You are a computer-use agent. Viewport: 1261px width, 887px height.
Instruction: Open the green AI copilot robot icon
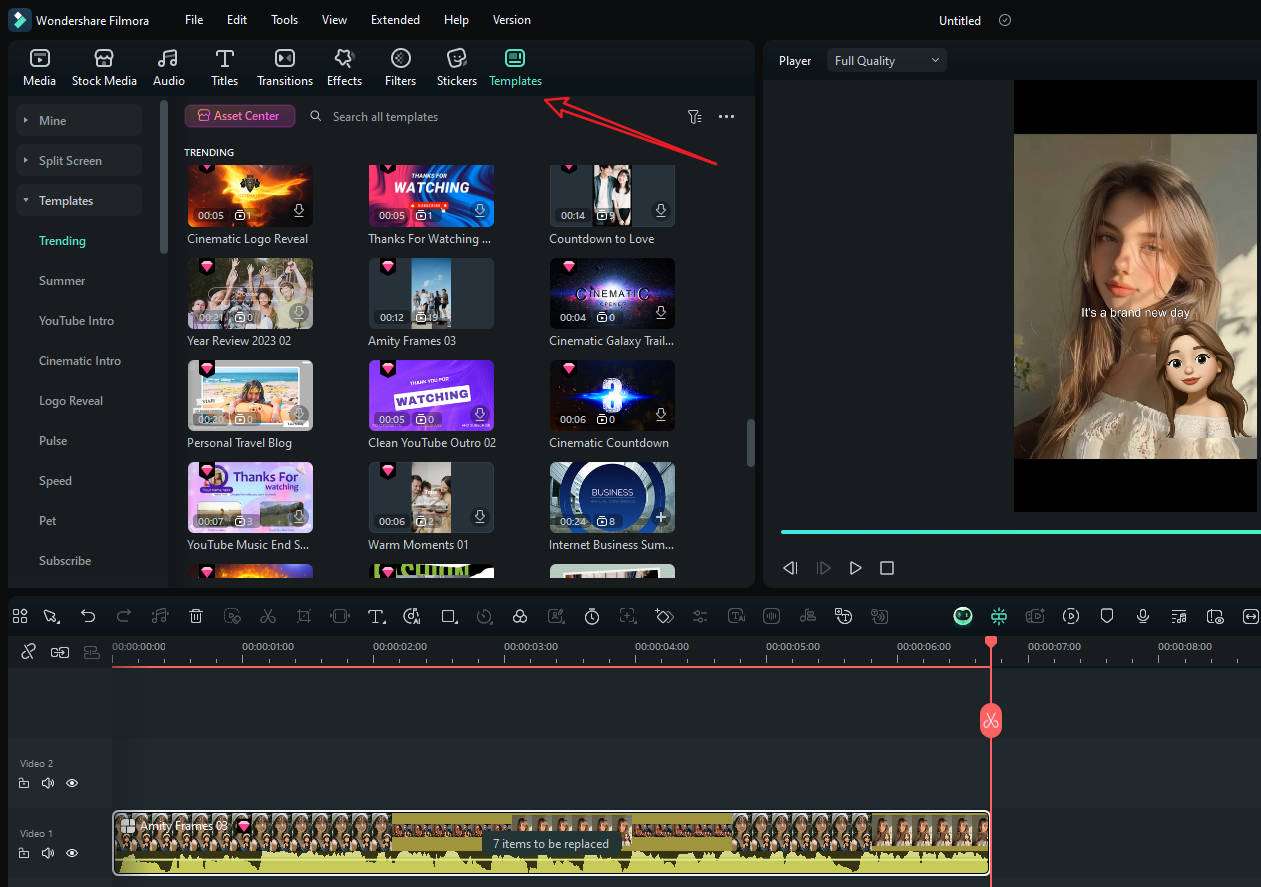coord(963,616)
